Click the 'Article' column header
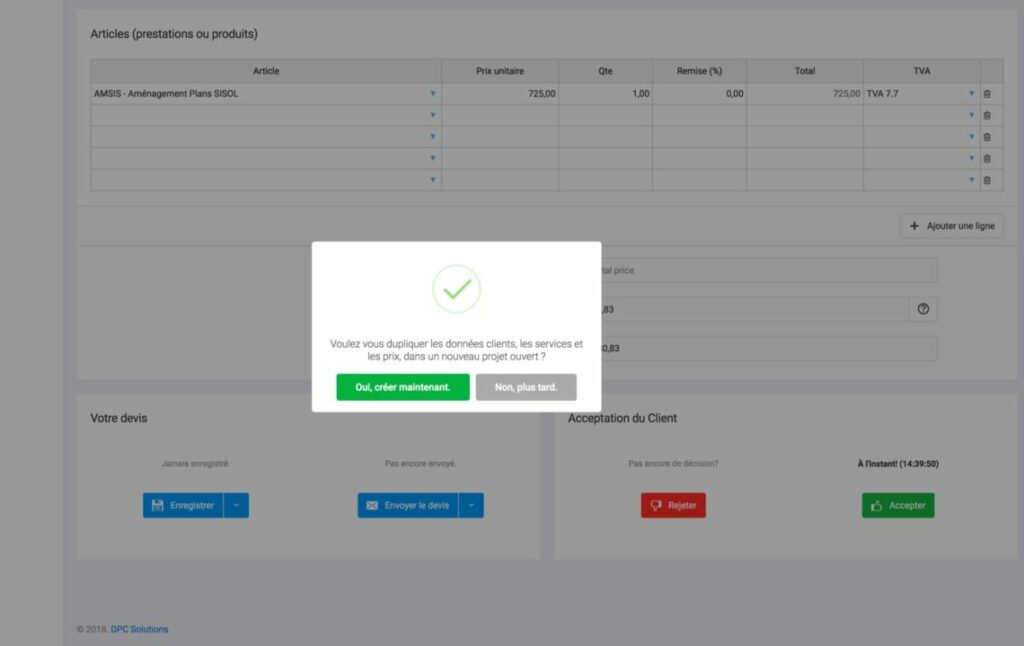The width and height of the screenshot is (1024, 646). click(x=266, y=71)
